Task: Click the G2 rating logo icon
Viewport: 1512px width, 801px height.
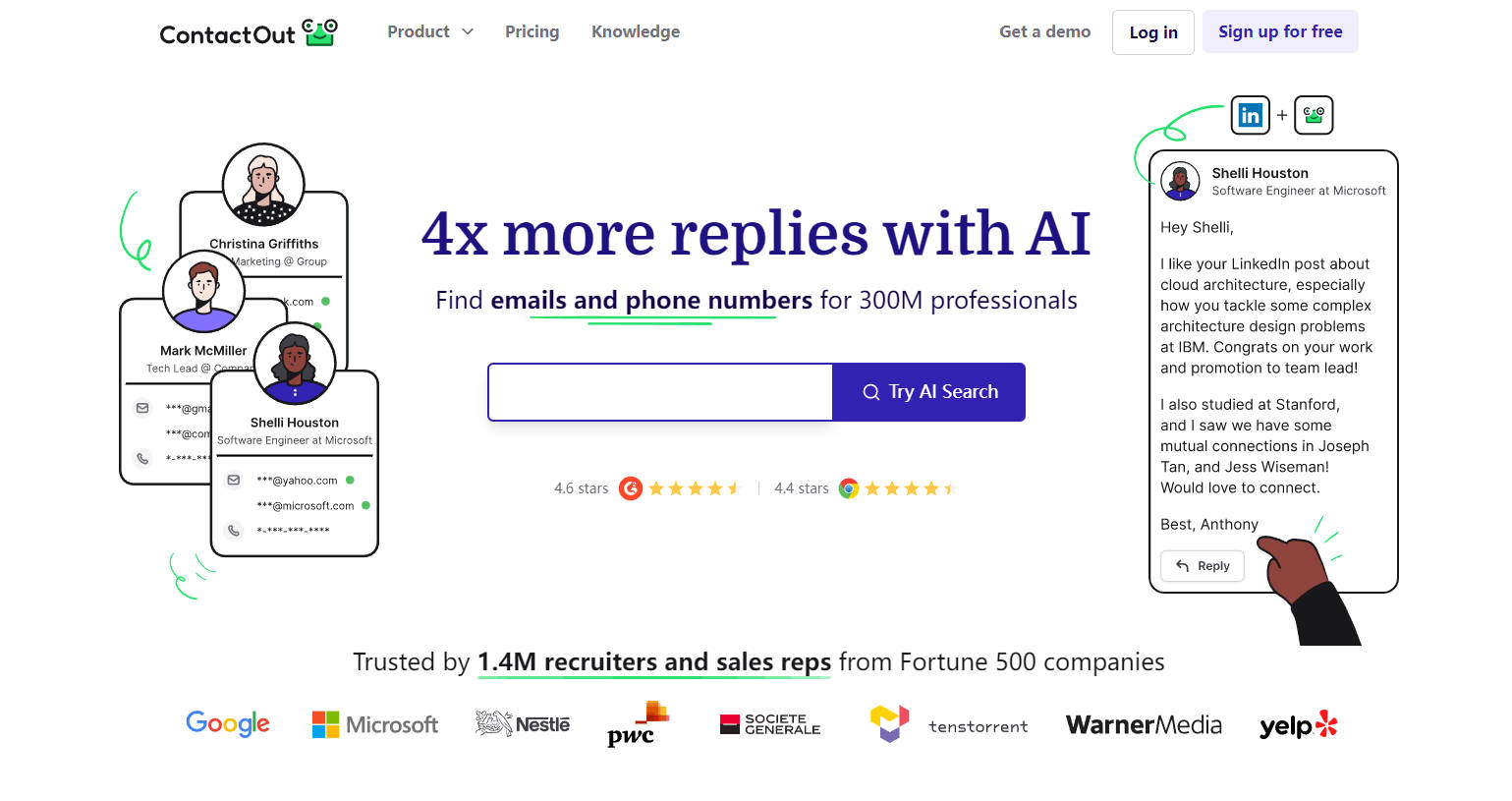Action: pos(631,488)
